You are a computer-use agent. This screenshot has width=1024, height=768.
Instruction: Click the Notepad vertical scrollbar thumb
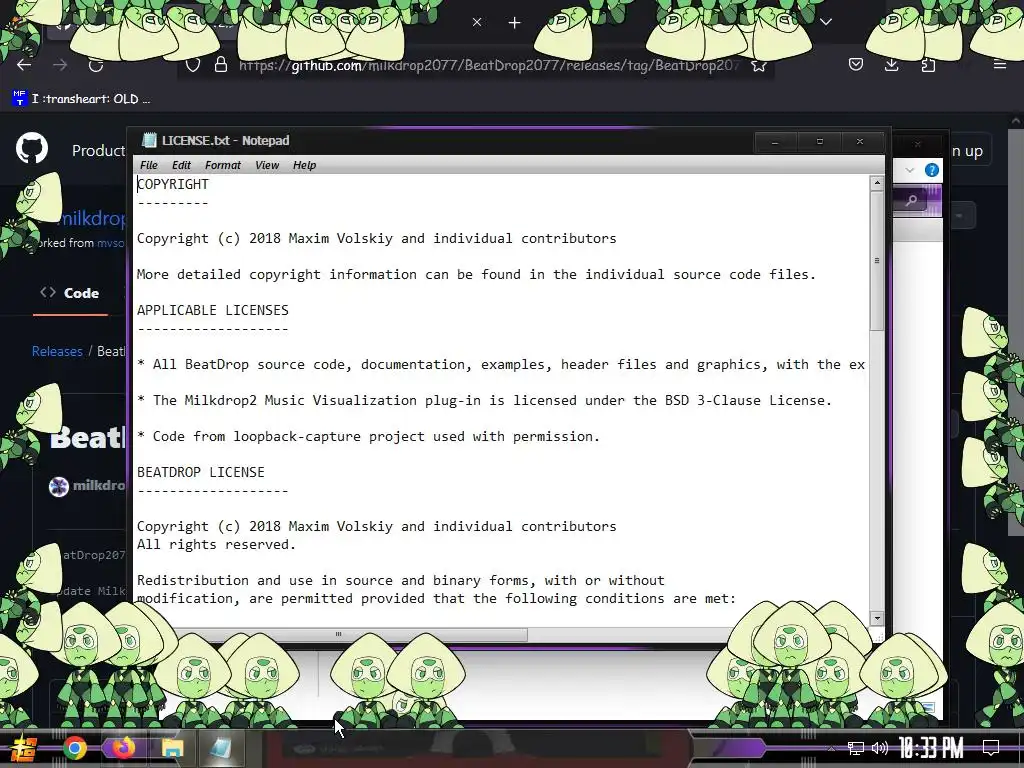[x=877, y=261]
